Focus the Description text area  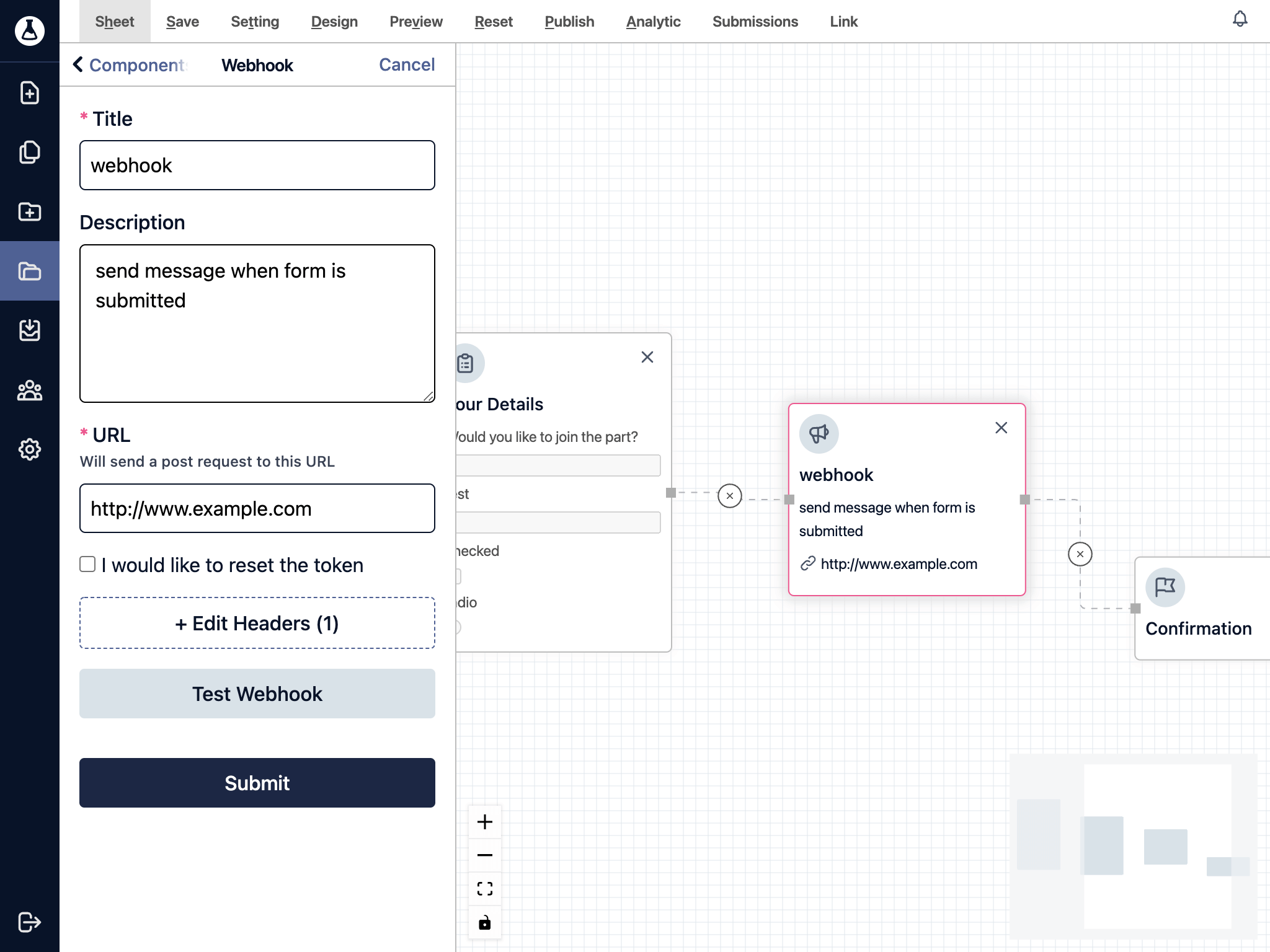[257, 324]
